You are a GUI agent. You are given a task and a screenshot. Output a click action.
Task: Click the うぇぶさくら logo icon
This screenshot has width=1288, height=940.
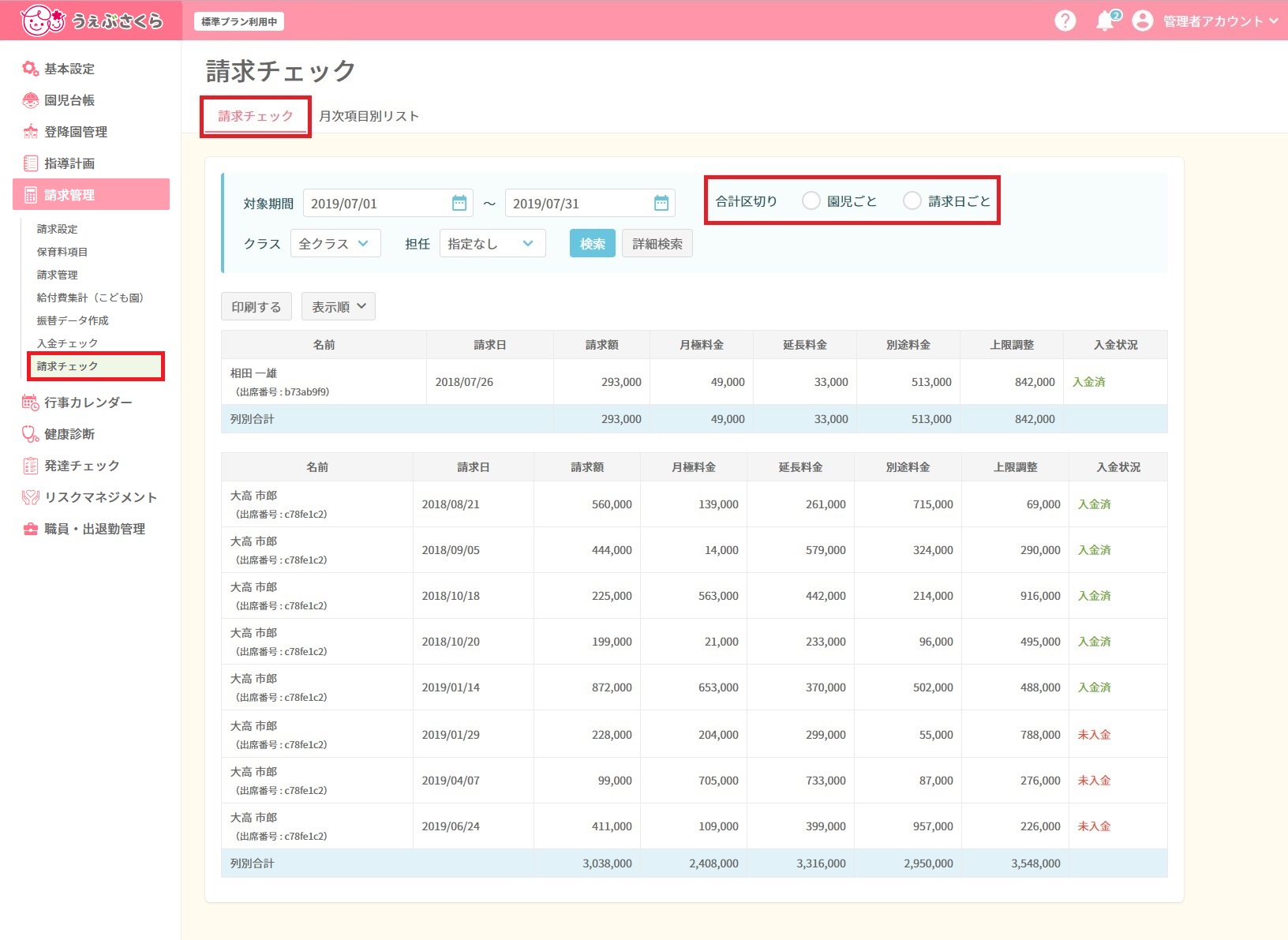pyautogui.click(x=43, y=21)
